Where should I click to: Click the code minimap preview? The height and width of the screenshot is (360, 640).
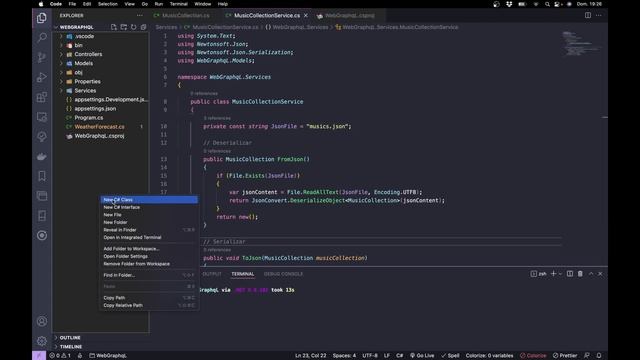pos(582,44)
